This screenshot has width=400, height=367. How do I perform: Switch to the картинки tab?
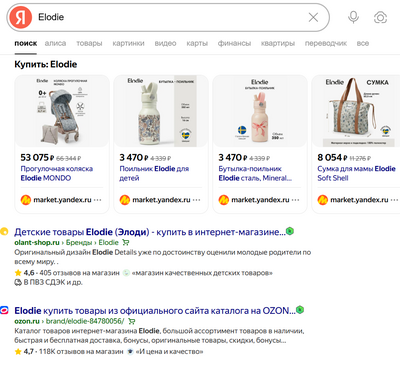point(128,43)
